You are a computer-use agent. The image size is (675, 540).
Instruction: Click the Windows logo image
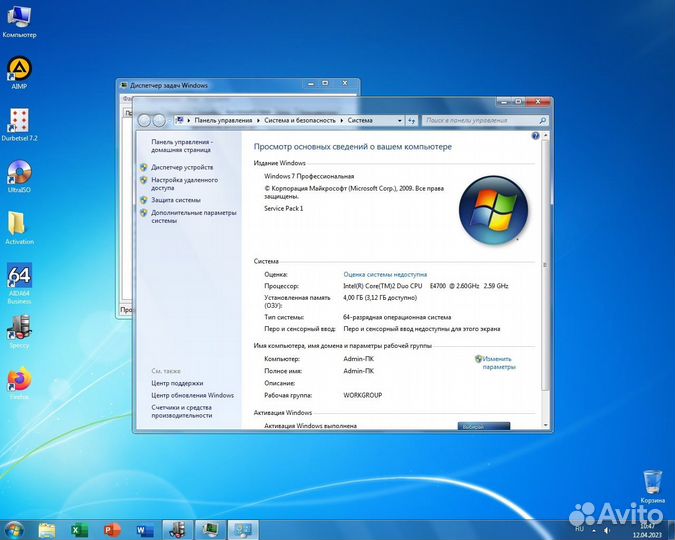tap(493, 210)
